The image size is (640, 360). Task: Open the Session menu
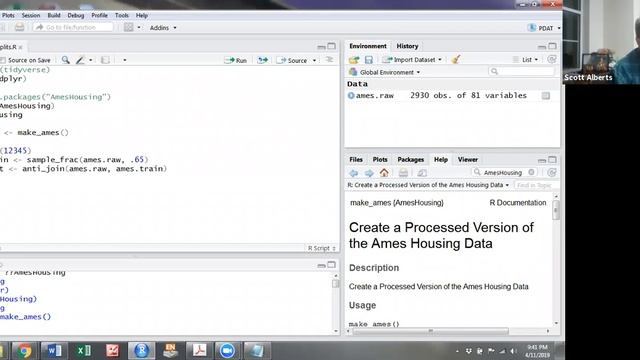point(31,16)
